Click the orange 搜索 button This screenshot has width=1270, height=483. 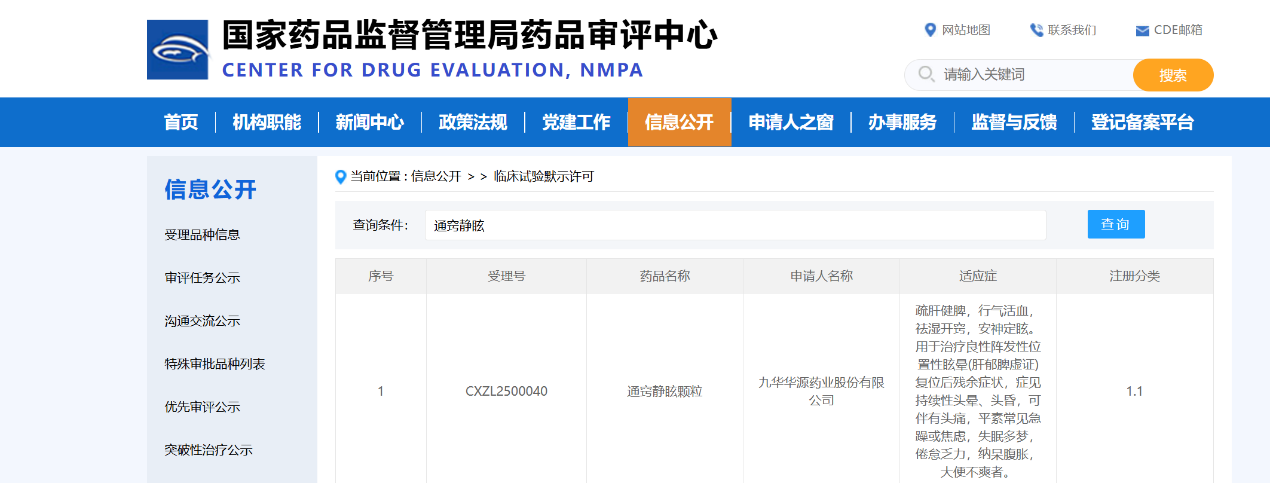[x=1173, y=75]
